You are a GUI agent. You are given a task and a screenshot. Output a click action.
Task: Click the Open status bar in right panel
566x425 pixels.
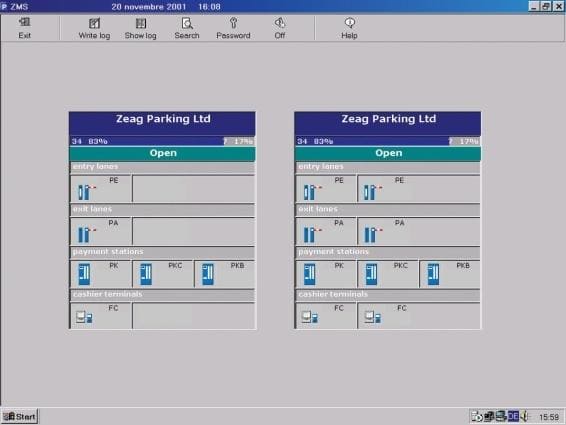pyautogui.click(x=388, y=153)
